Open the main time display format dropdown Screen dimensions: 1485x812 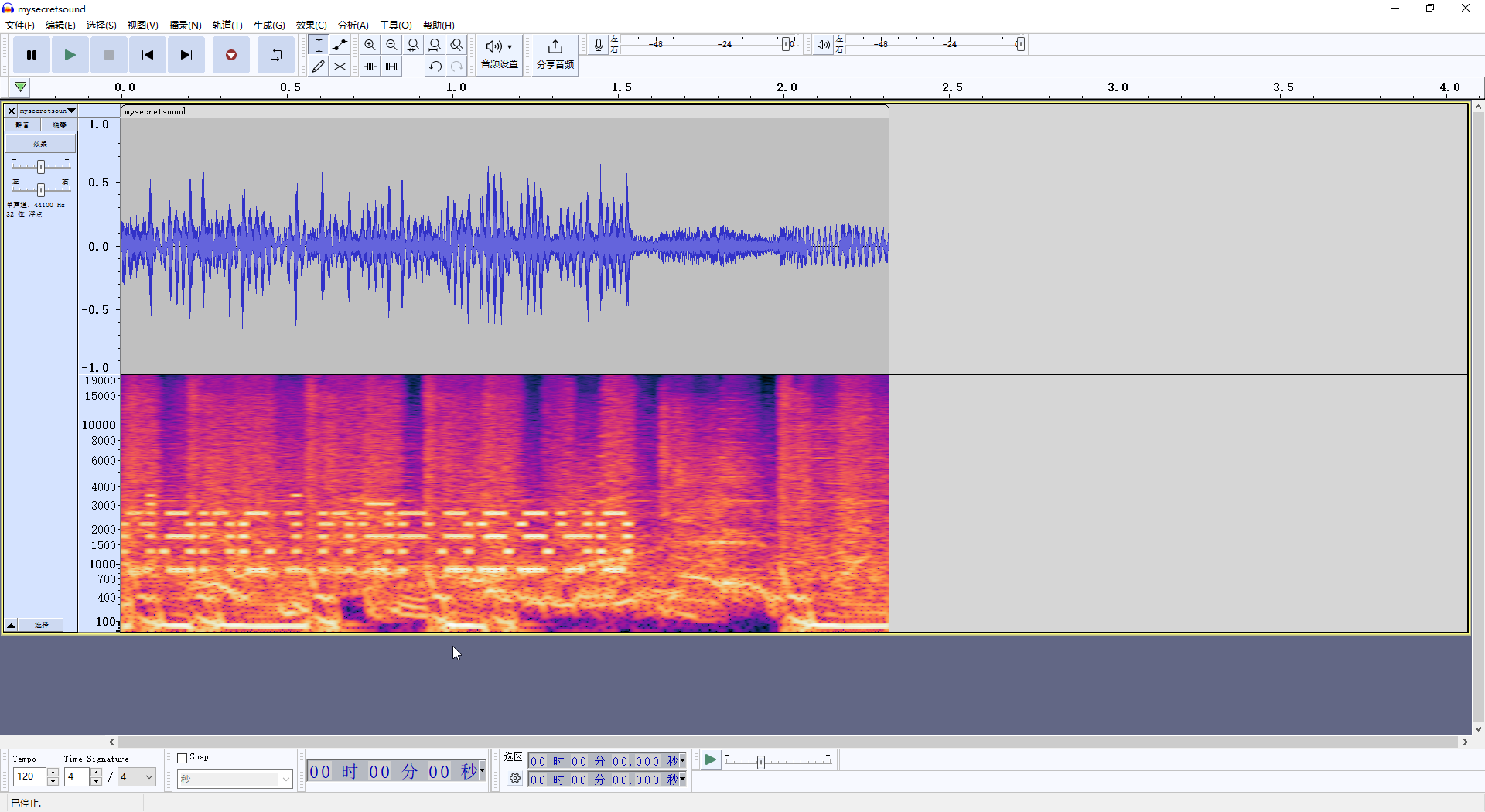coord(482,770)
